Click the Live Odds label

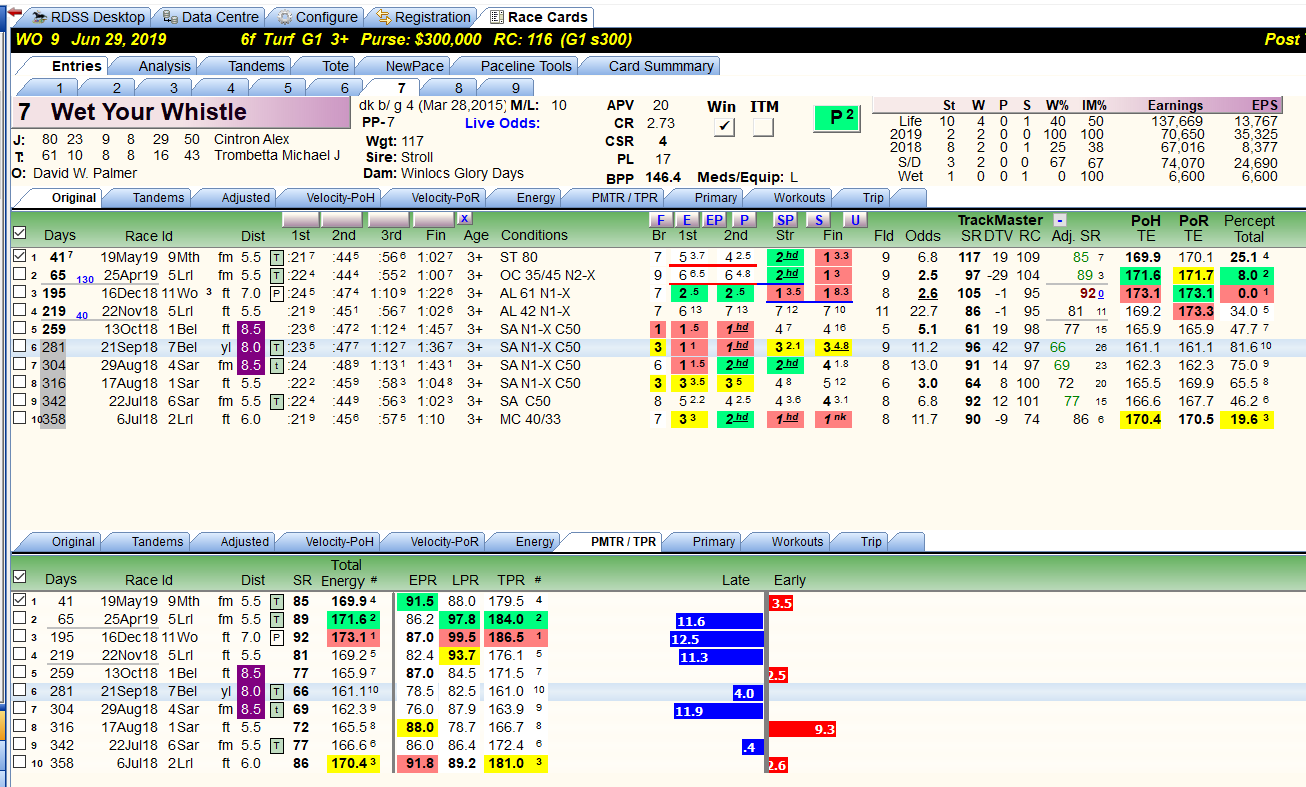(x=502, y=123)
